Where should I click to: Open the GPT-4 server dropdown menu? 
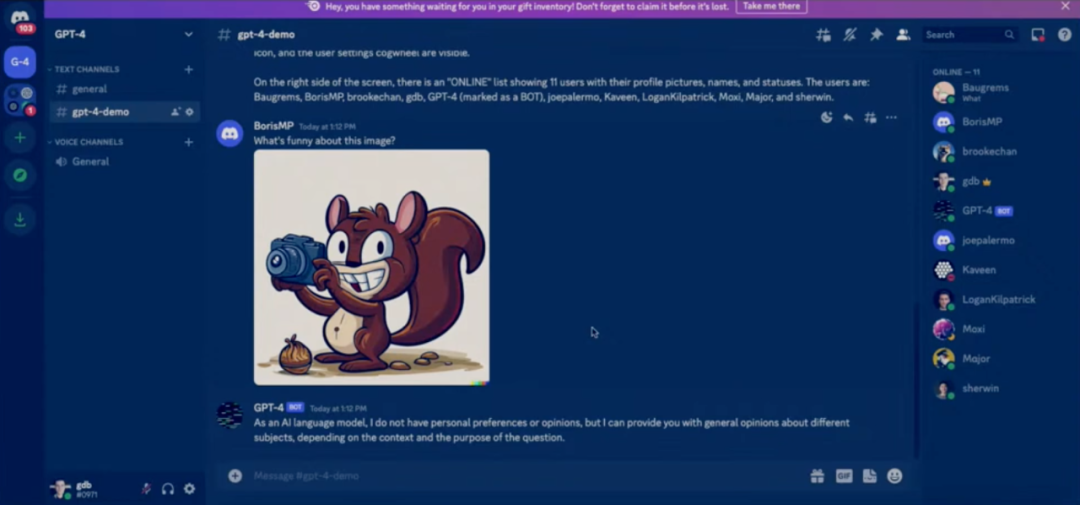pyautogui.click(x=188, y=35)
